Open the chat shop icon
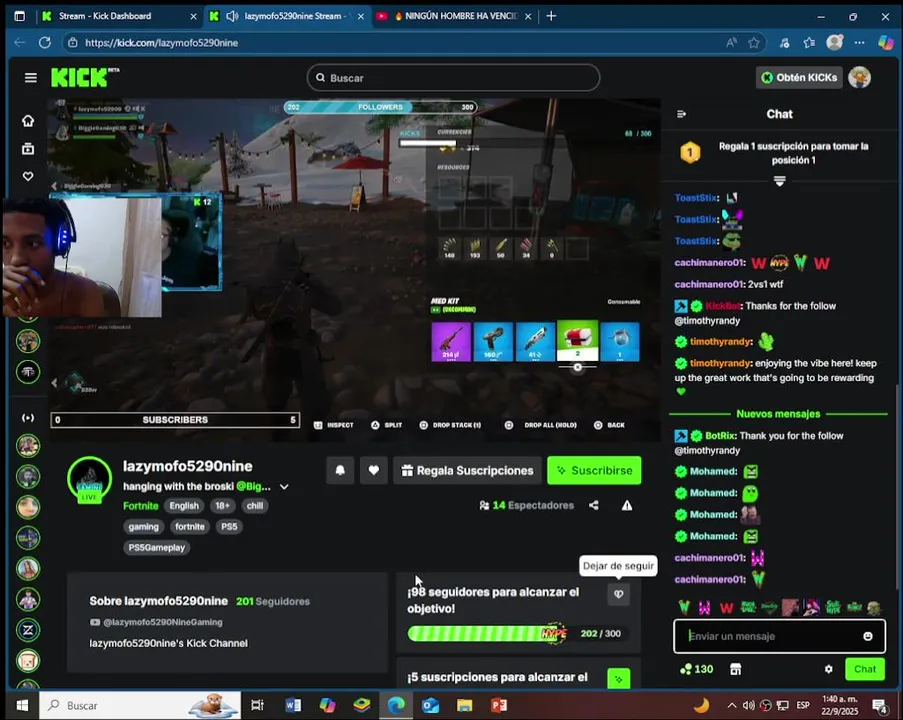 tap(735, 669)
